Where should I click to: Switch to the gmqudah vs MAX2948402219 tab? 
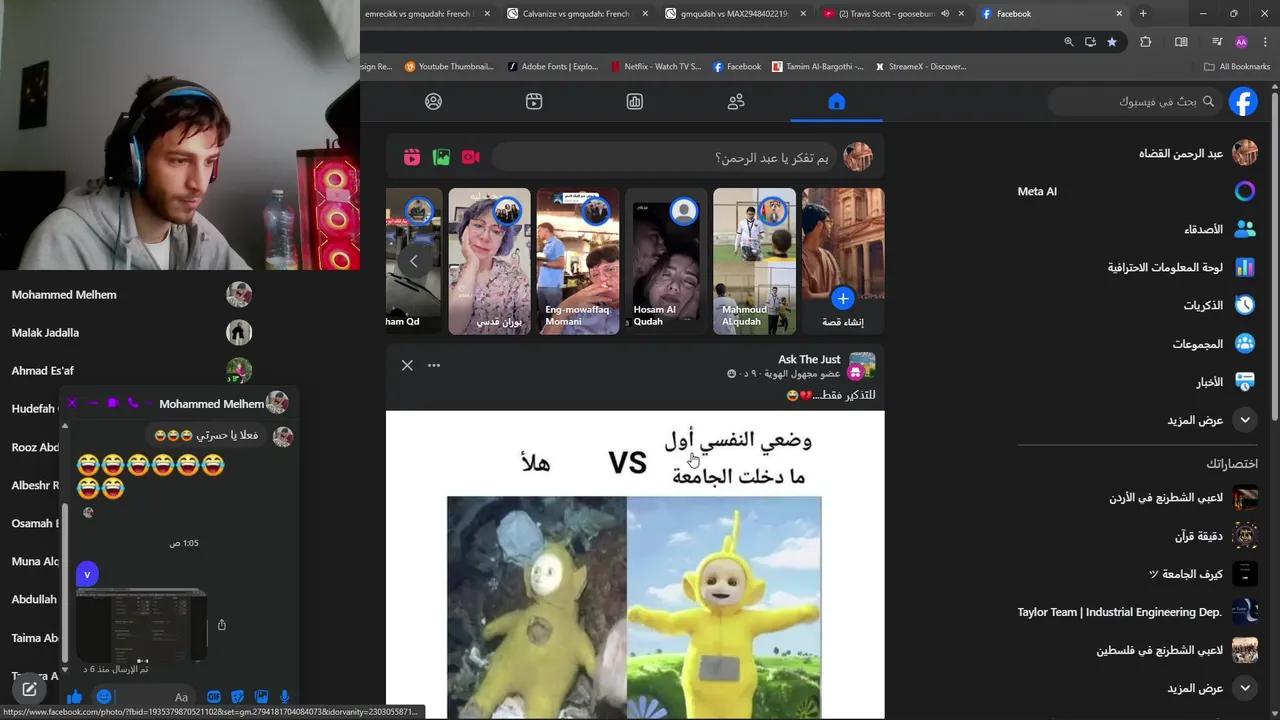click(735, 14)
